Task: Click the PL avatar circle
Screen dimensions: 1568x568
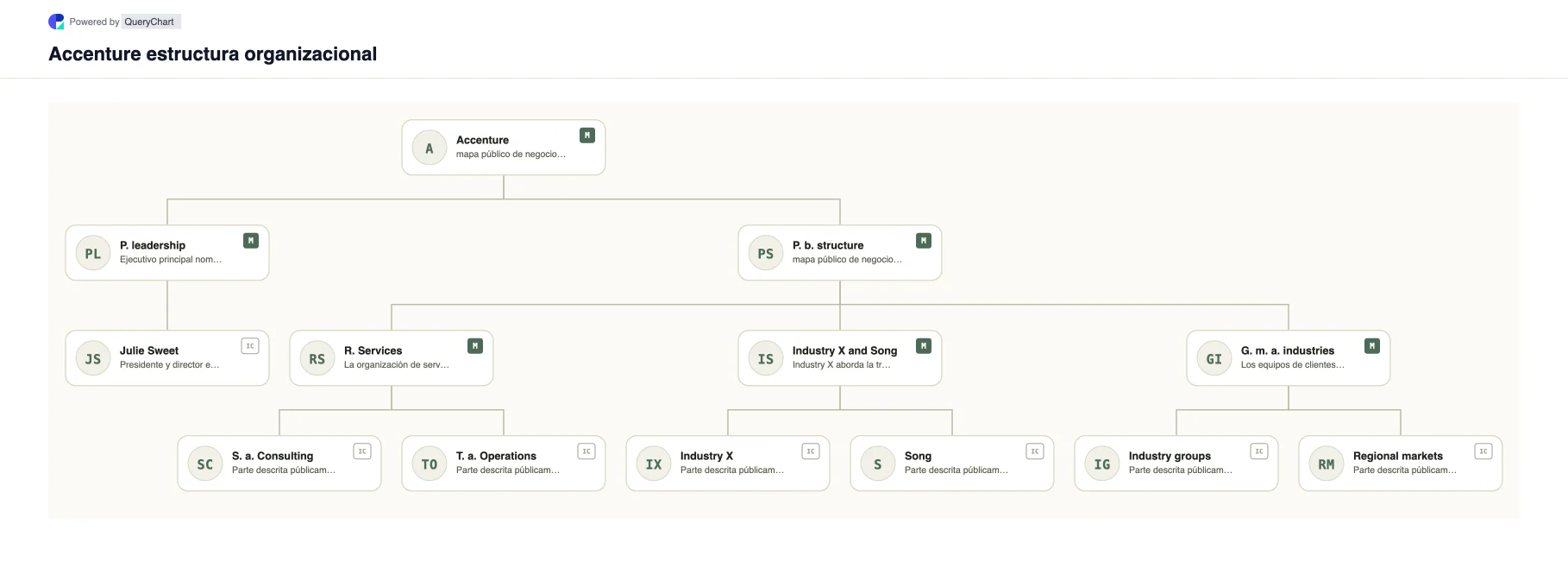Action: pyautogui.click(x=93, y=253)
